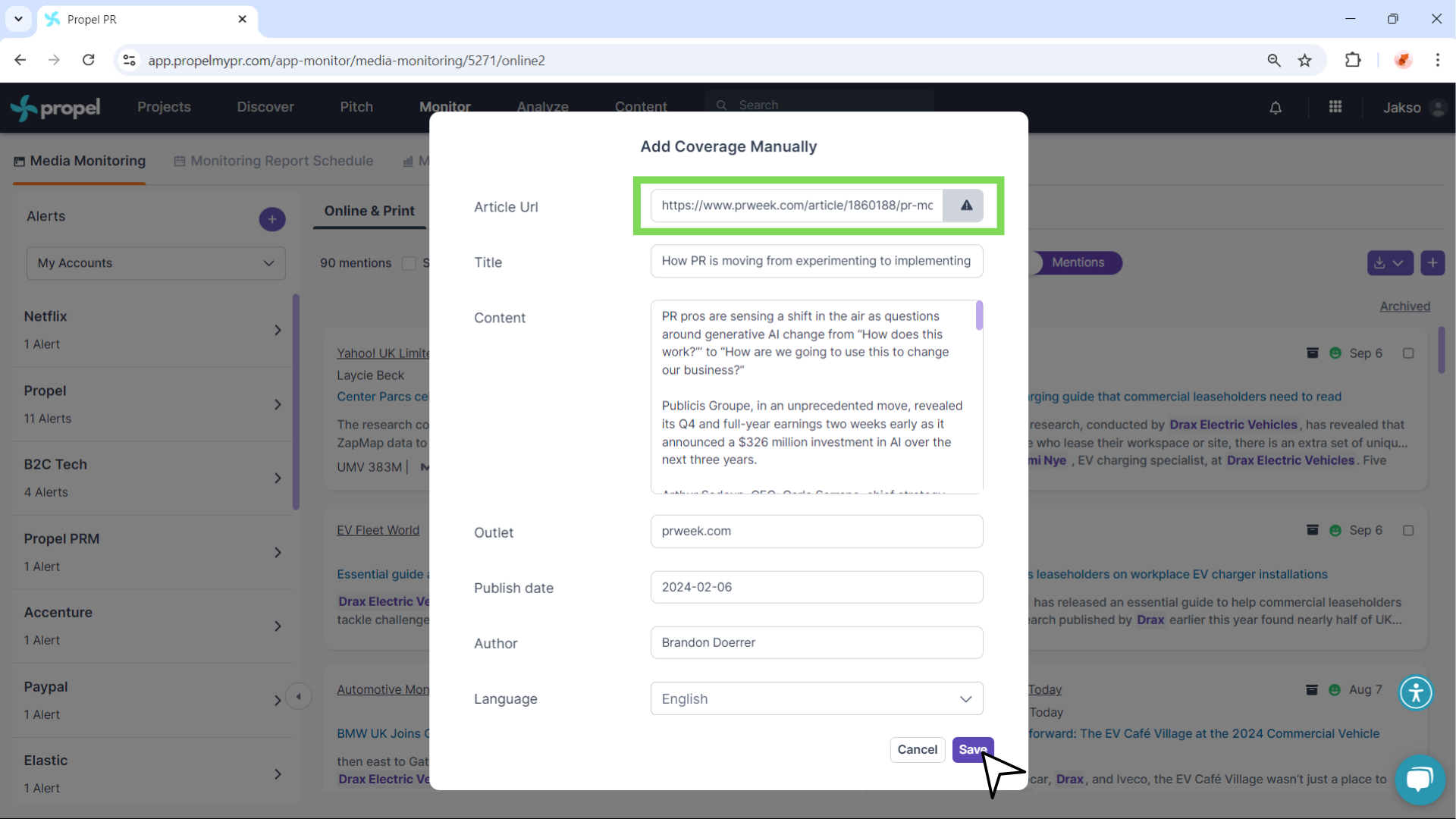Select the Online & Print tab
The height and width of the screenshot is (819, 1456).
369,211
